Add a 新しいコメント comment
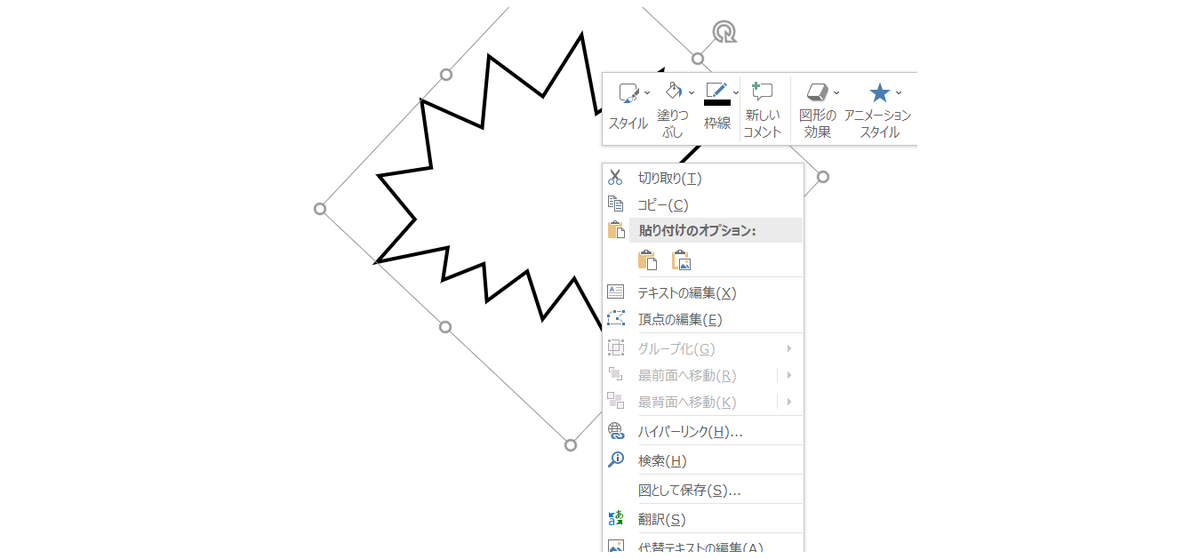 click(762, 108)
